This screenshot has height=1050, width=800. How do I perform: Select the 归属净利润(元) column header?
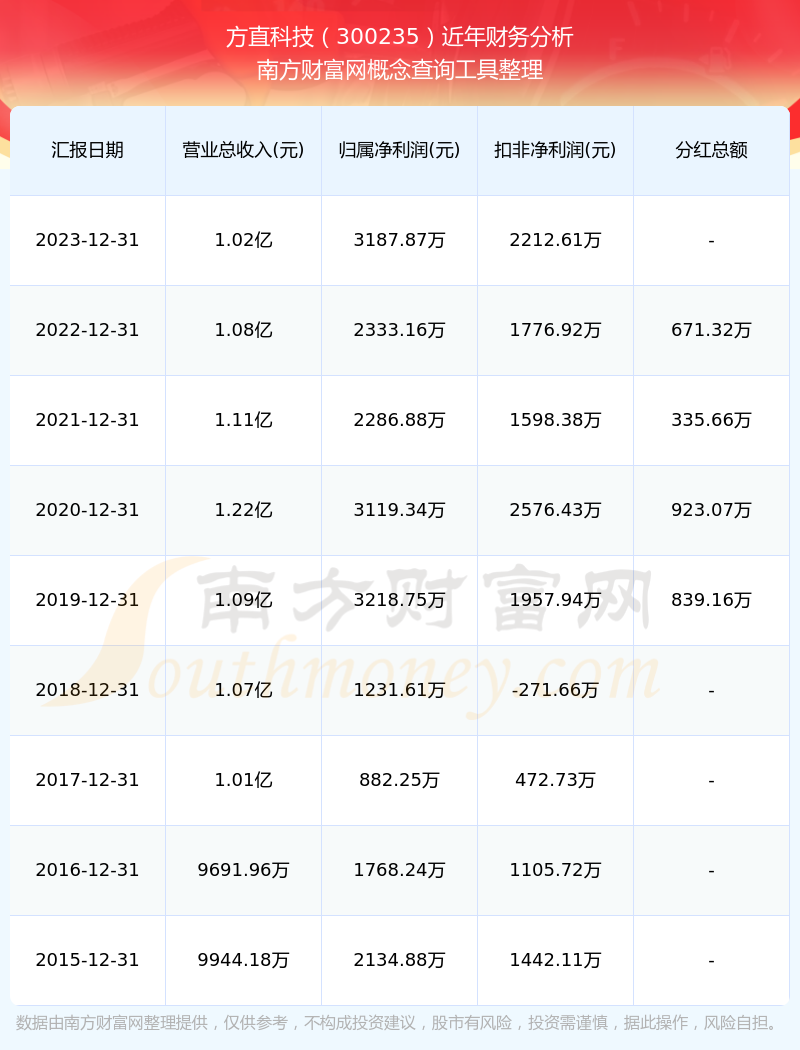[400, 150]
